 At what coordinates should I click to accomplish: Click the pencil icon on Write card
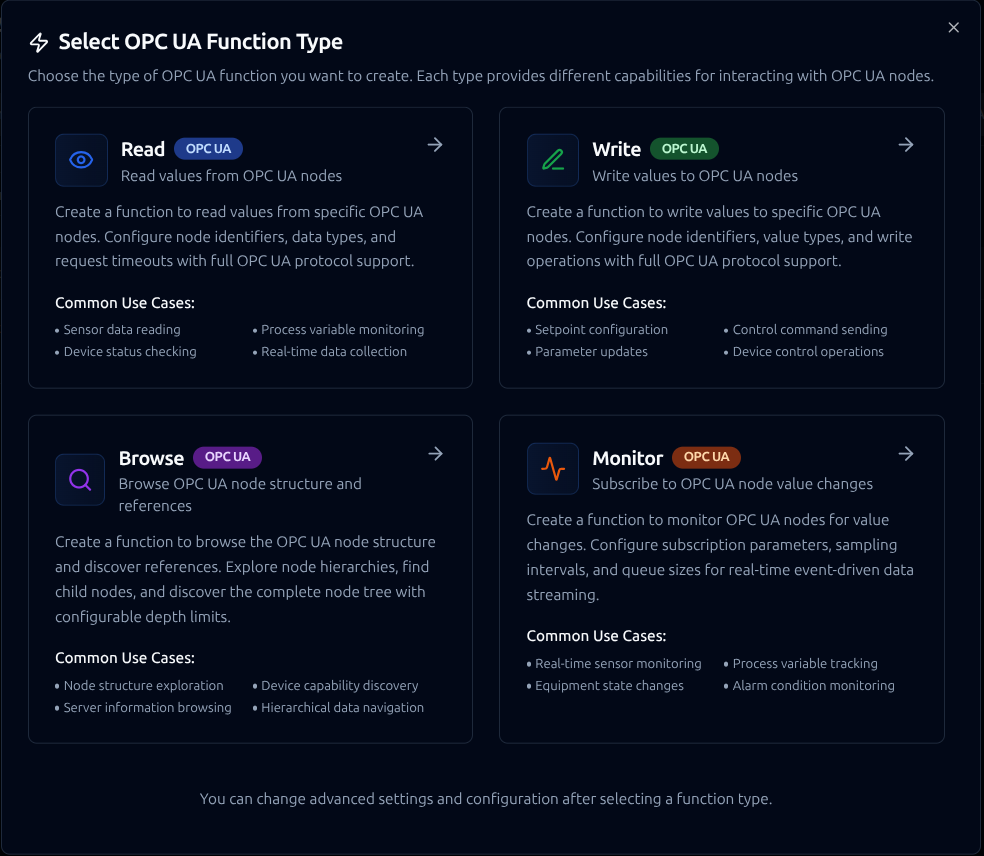(553, 160)
